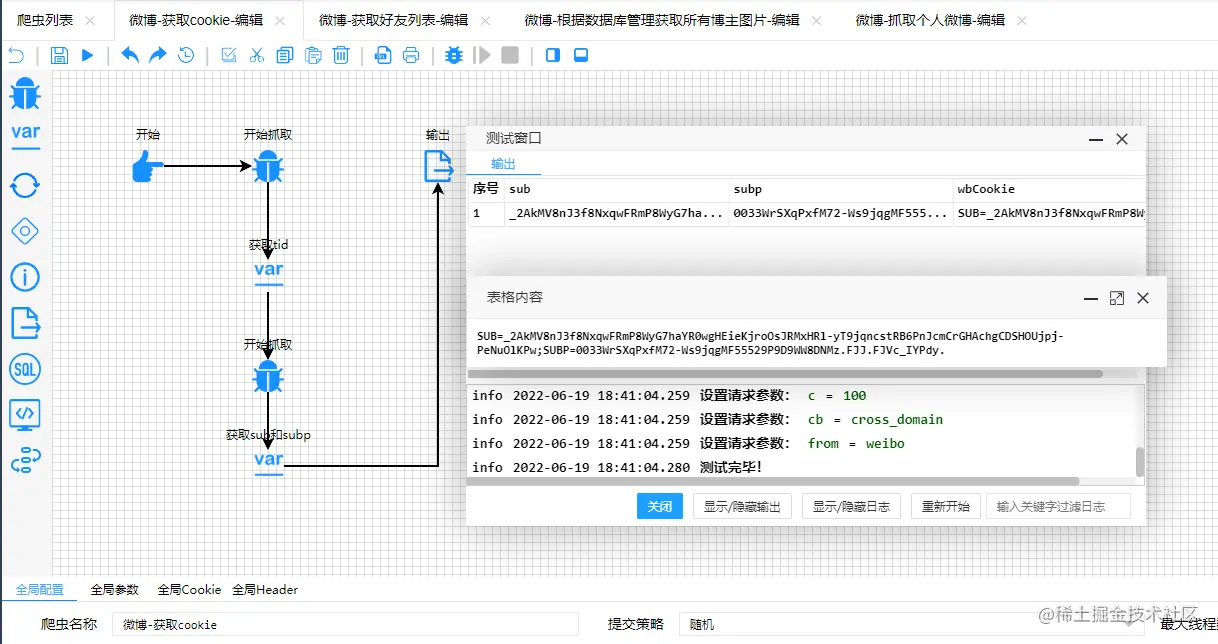Open the 全局Header bottom tab
Image resolution: width=1218 pixels, height=644 pixels.
click(265, 590)
